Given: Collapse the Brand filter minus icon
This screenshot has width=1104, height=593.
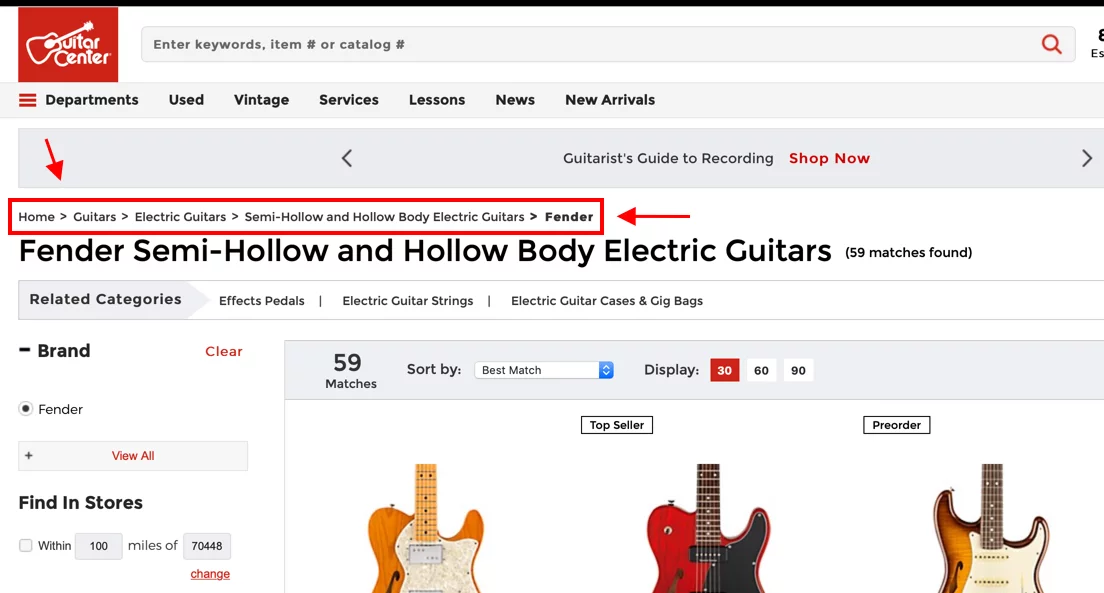Looking at the screenshot, I should tap(25, 351).
